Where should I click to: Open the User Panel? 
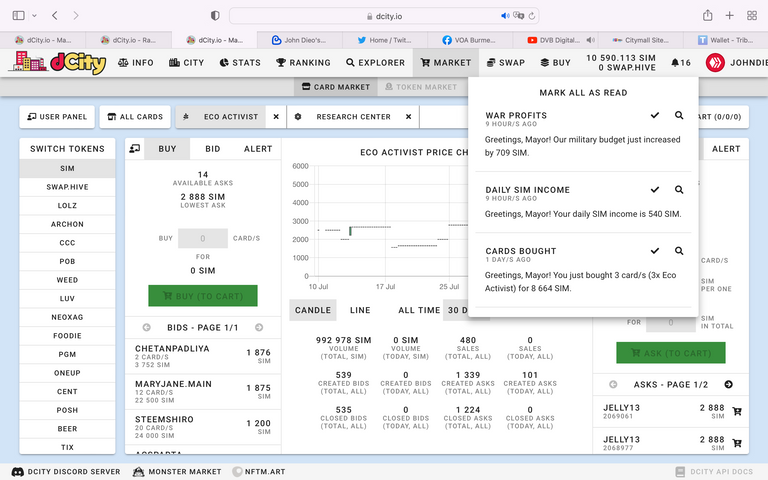57,117
